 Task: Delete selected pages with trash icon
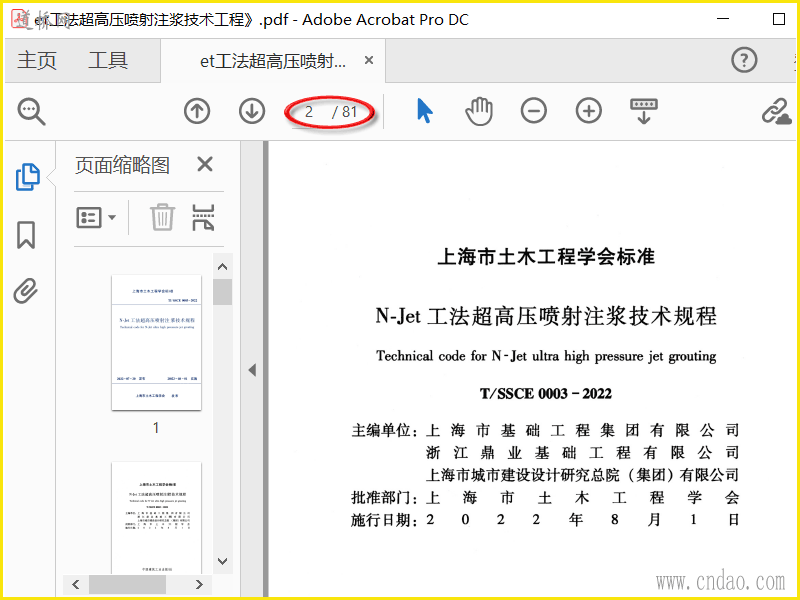point(162,217)
